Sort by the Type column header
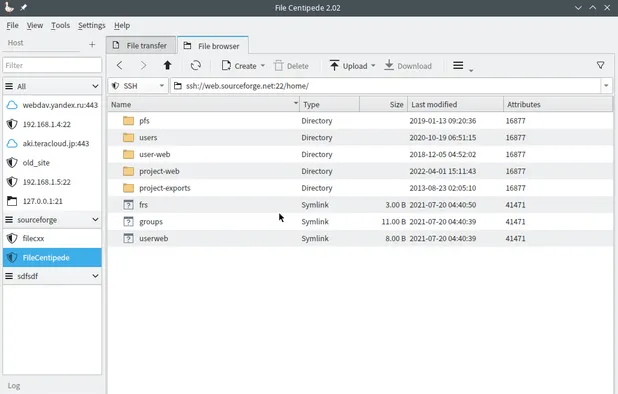618x394 pixels. [x=329, y=104]
